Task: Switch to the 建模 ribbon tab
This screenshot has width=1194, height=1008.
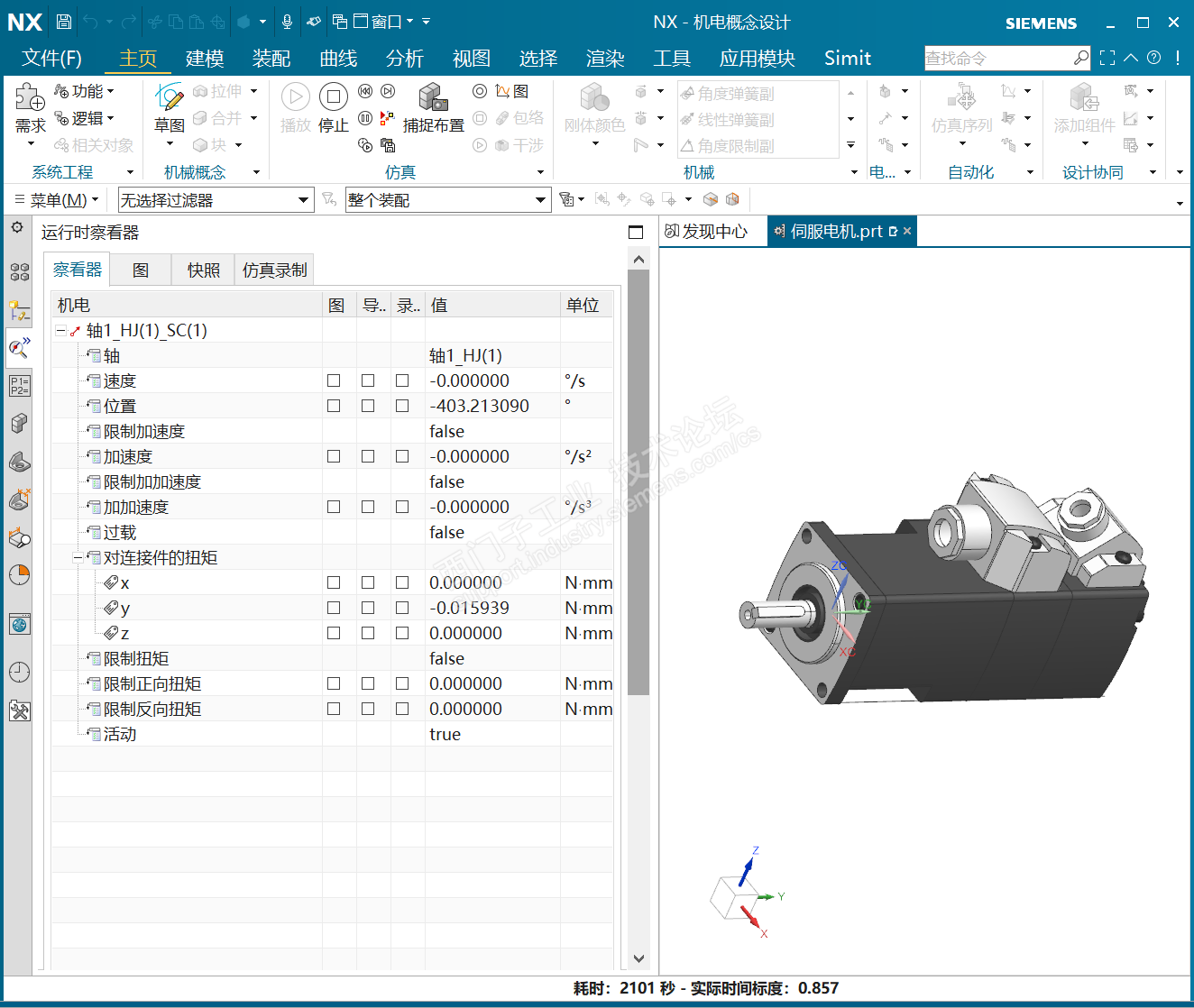Action: pos(205,59)
